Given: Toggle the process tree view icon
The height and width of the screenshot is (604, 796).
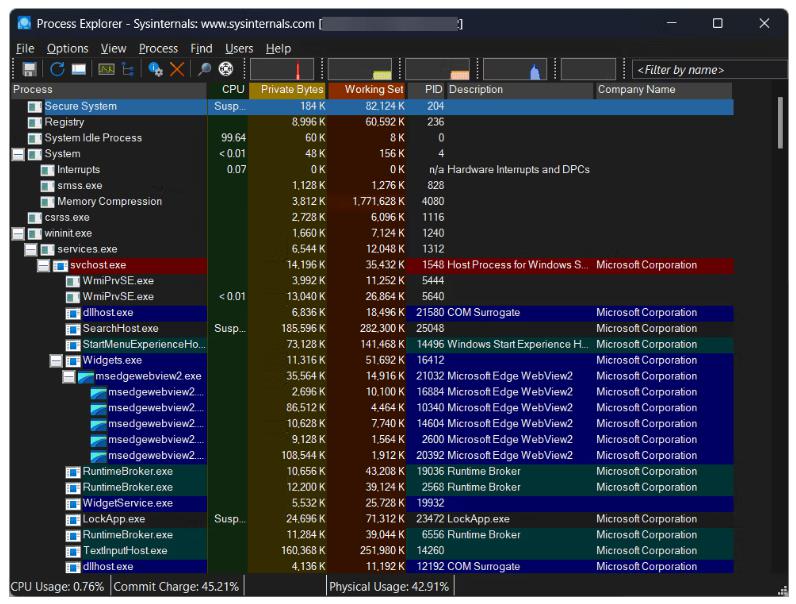Looking at the screenshot, I should pos(128,69).
